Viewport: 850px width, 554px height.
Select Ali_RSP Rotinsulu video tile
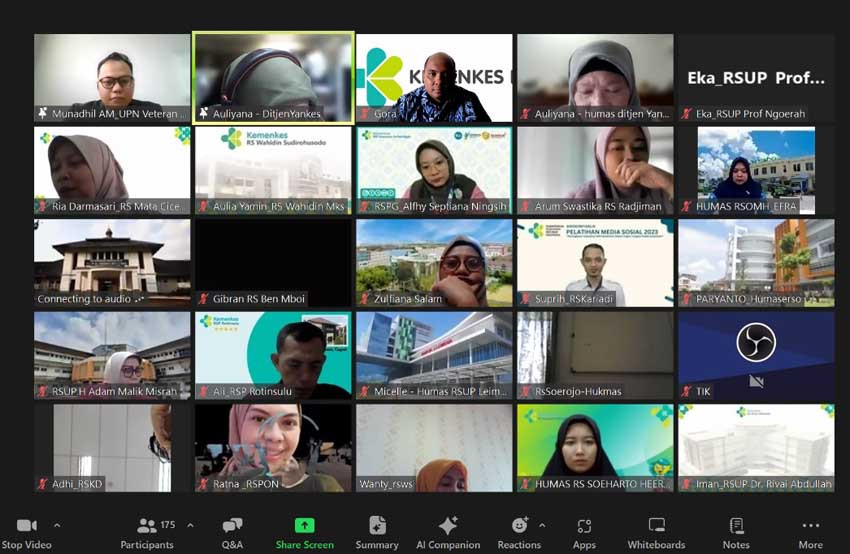[273, 356]
